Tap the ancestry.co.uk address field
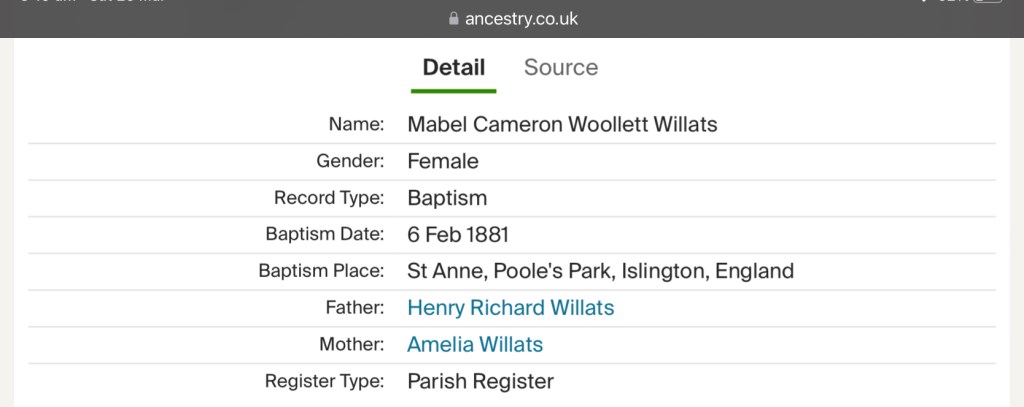Screen dimensions: 1024x407 coord(521,19)
